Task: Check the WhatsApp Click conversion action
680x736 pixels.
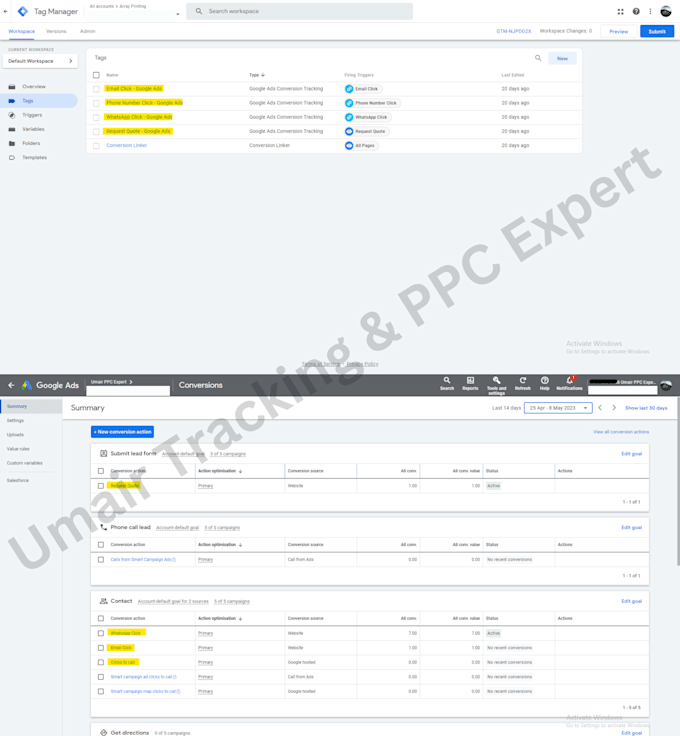Action: pos(100,633)
